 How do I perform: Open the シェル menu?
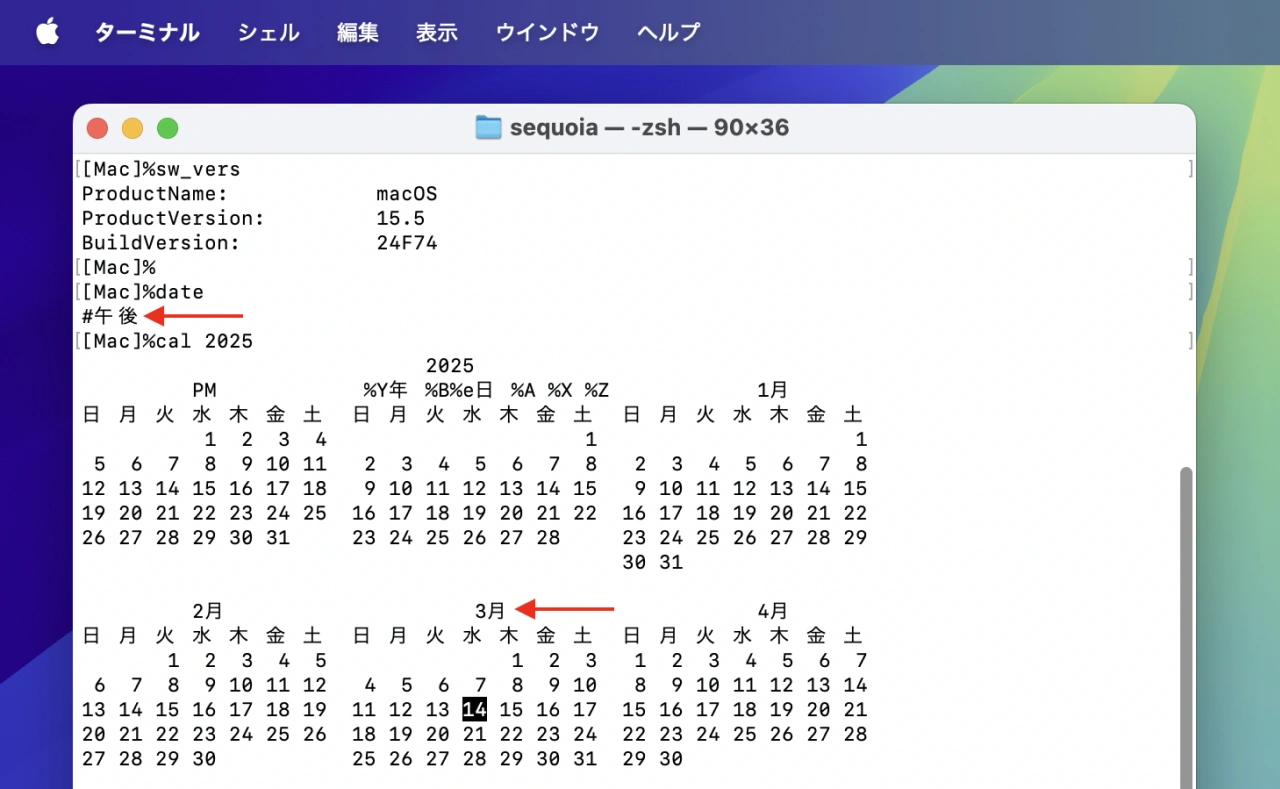click(268, 32)
